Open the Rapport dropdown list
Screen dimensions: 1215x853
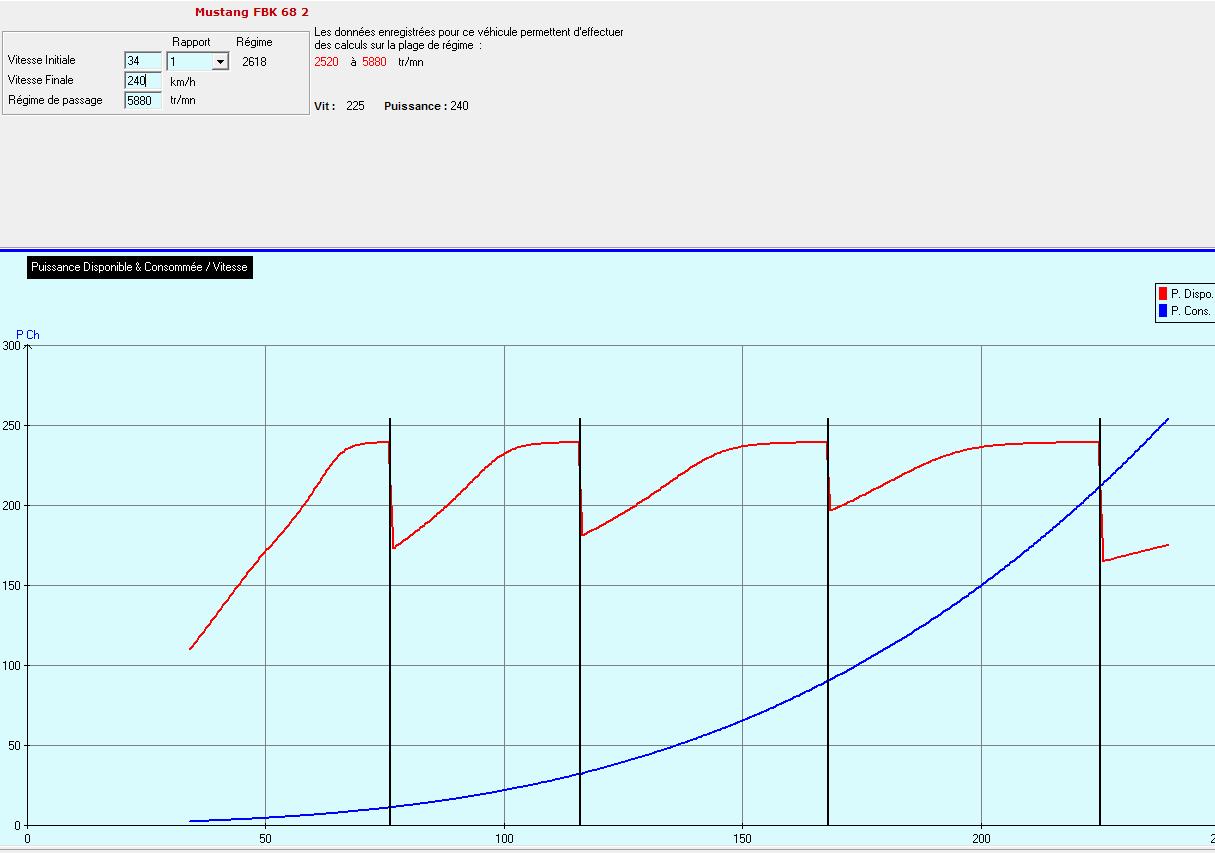220,62
